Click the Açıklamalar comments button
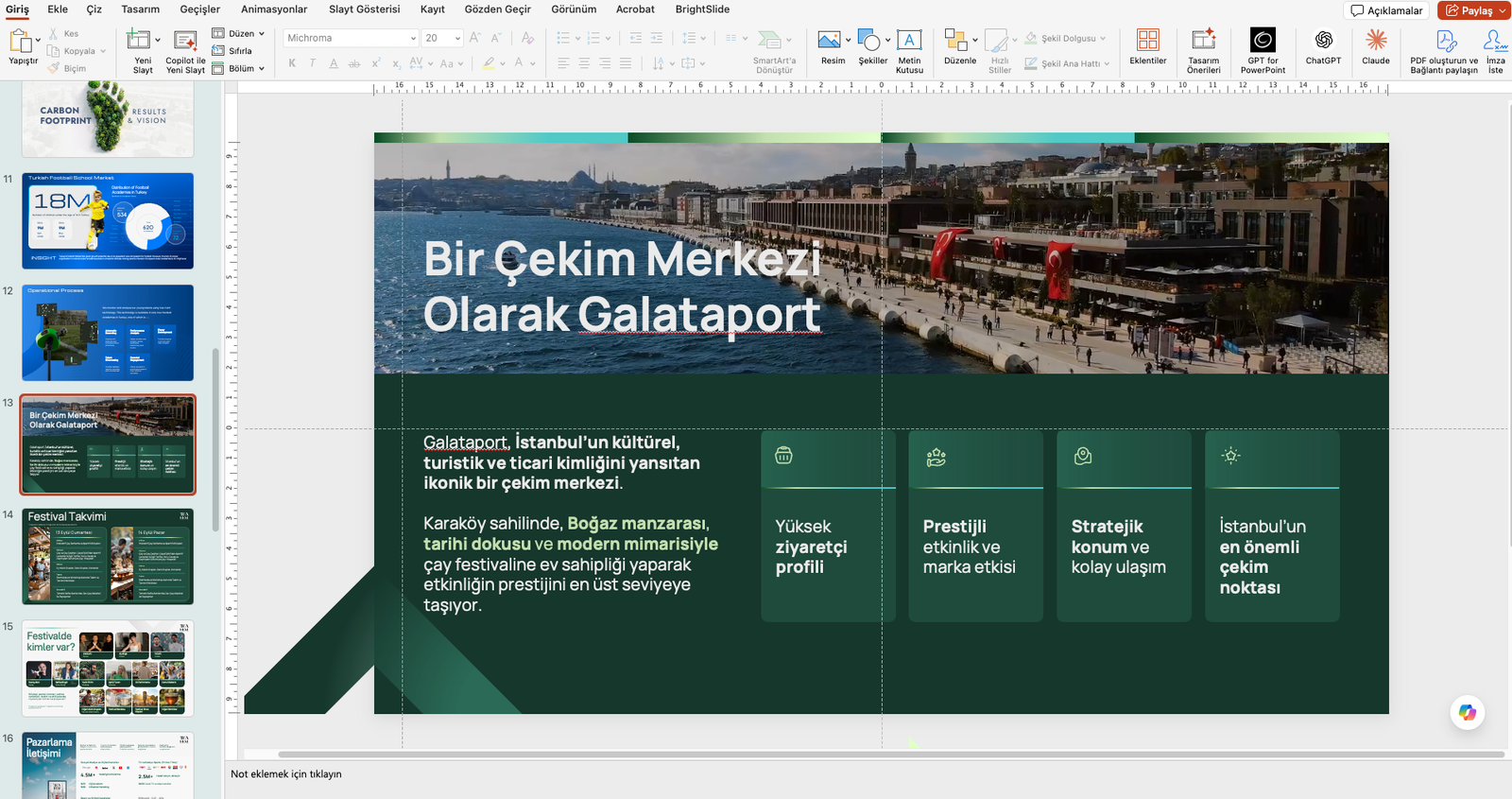Screen dimensions: 1512x799 1386,10
